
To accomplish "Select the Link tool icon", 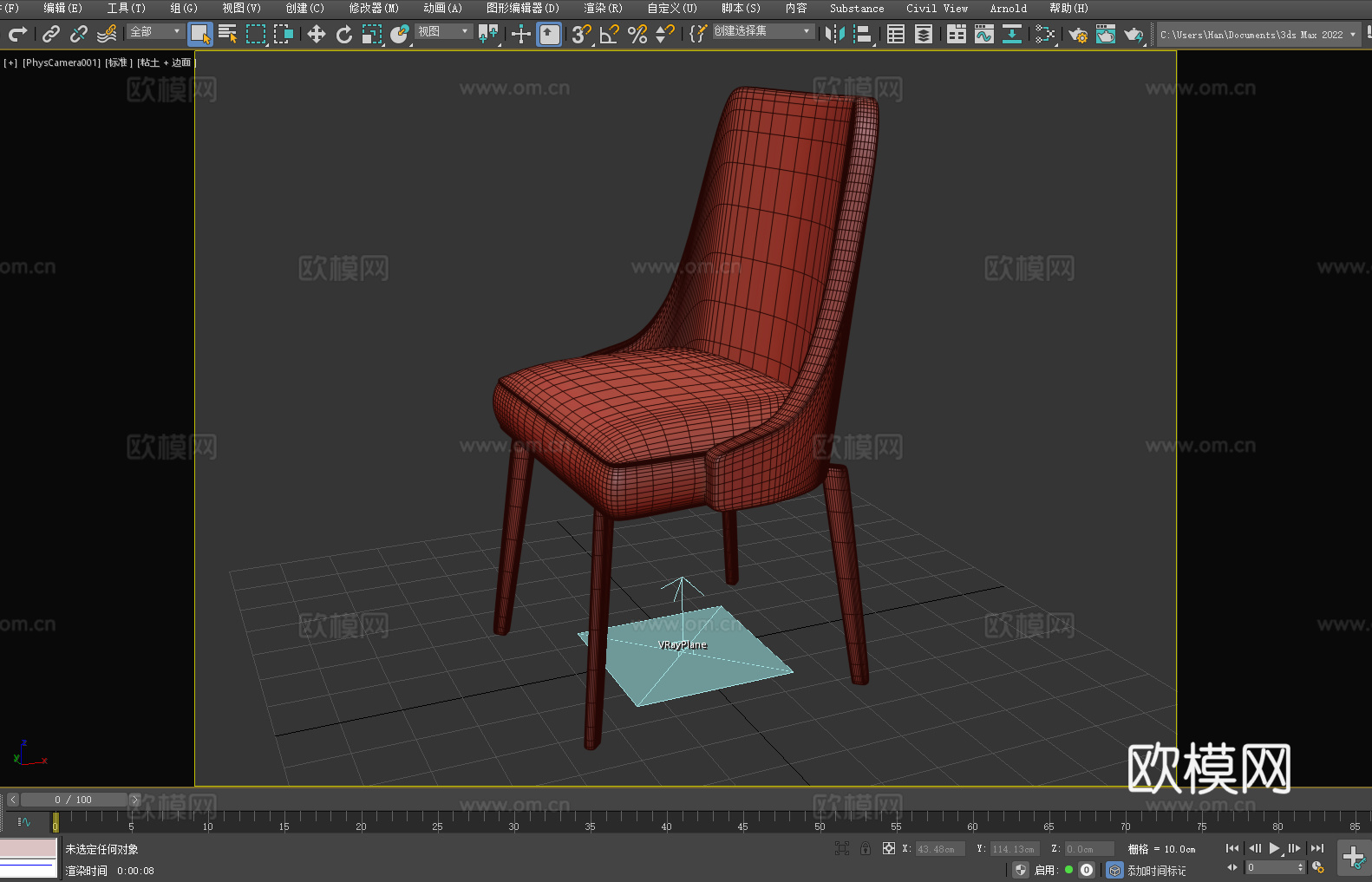I will (51, 34).
